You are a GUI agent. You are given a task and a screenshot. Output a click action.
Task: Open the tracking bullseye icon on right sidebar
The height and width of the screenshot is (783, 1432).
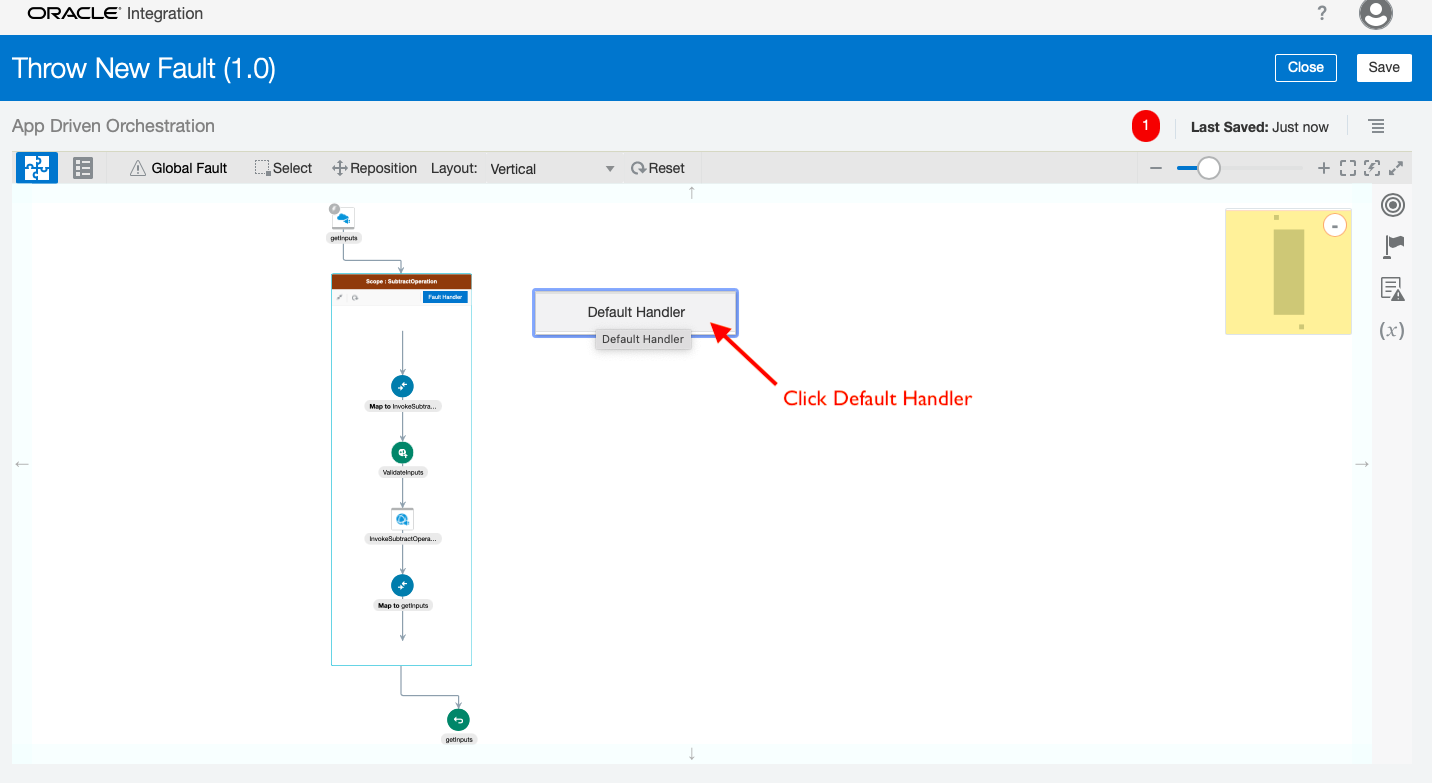1393,205
